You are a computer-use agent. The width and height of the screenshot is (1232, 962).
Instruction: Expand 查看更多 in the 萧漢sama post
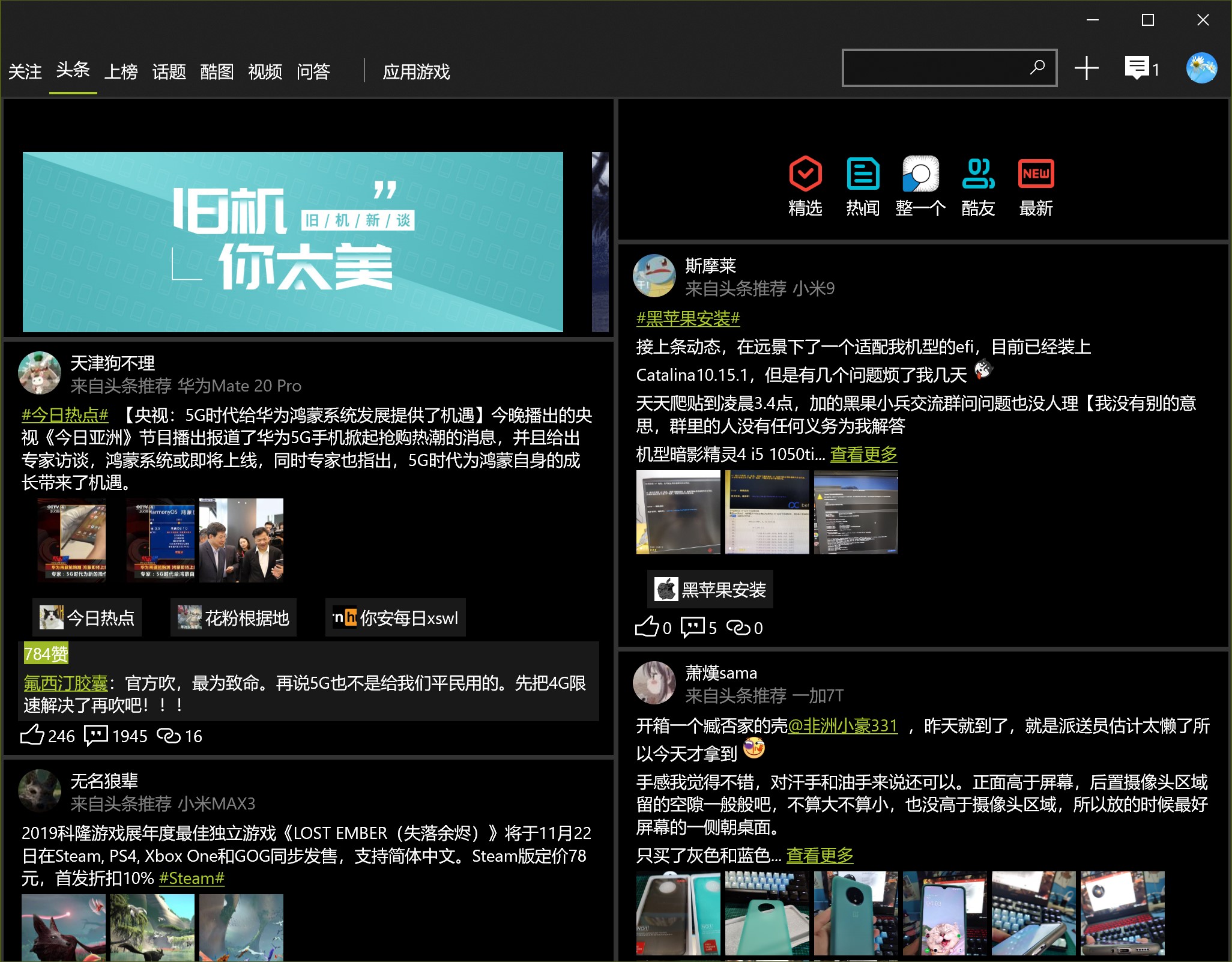[820, 855]
